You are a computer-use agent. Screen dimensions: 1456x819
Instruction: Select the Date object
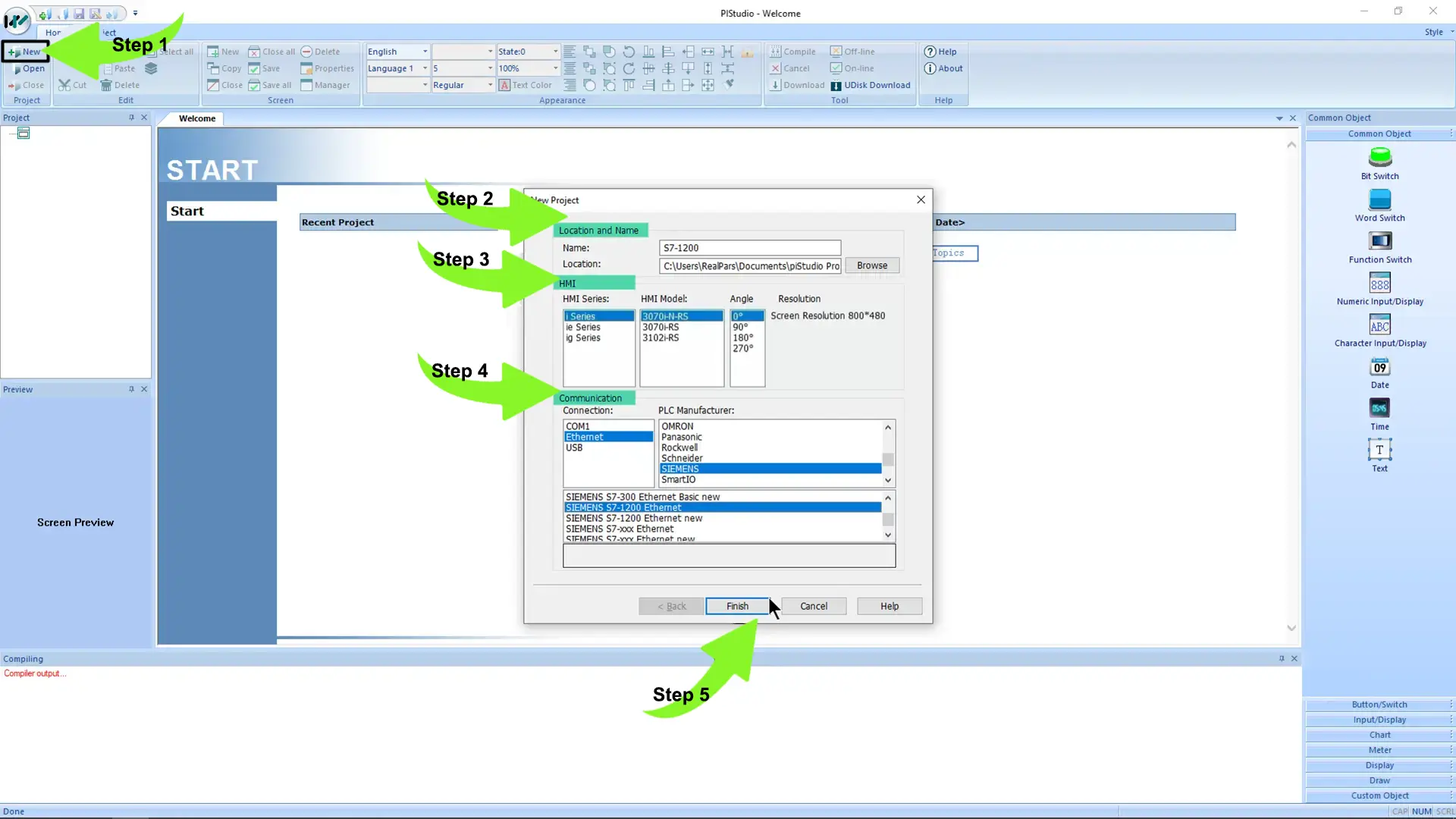coord(1379,372)
